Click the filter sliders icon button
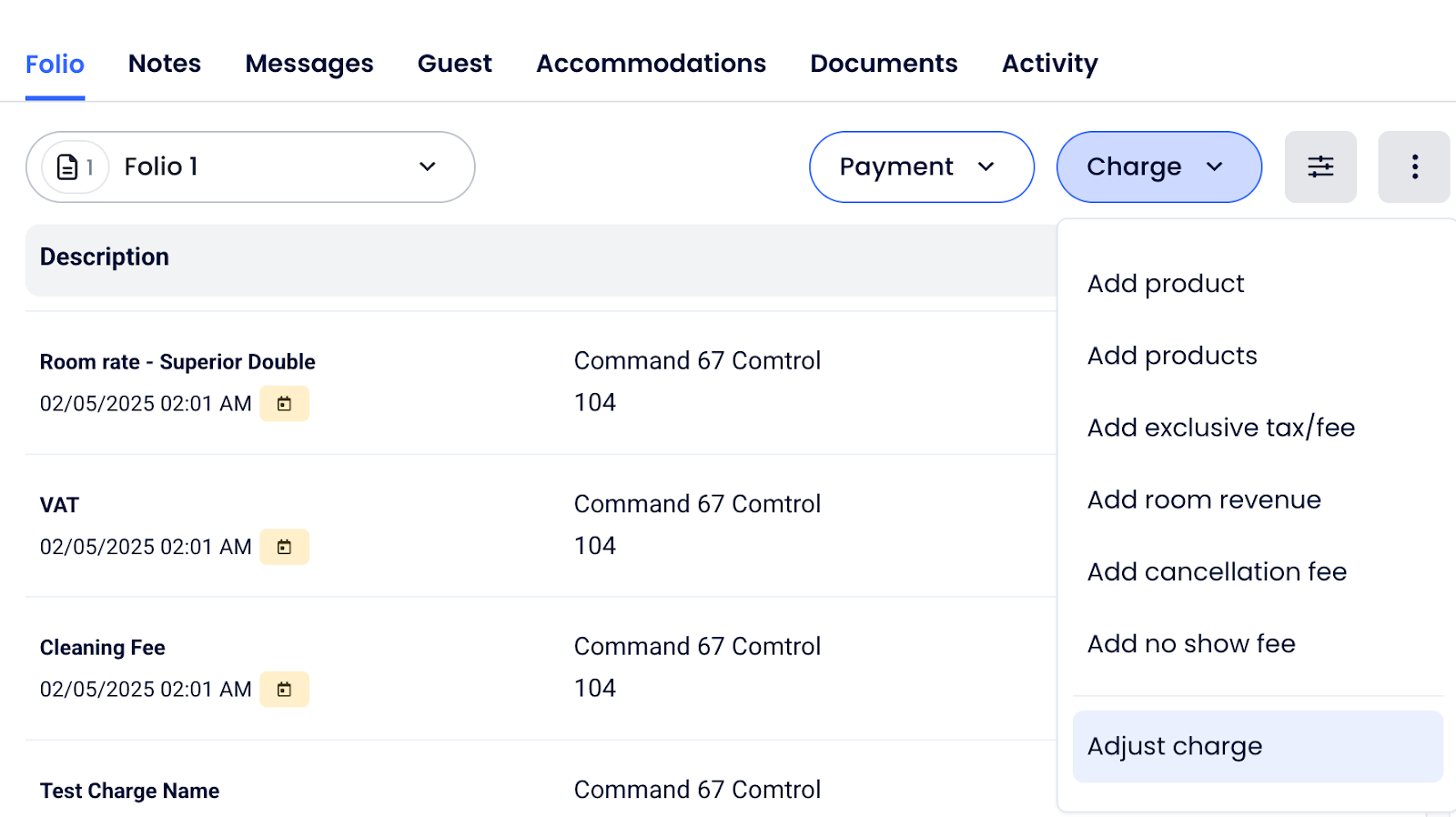Viewport: 1456px width, 817px height. (x=1319, y=166)
